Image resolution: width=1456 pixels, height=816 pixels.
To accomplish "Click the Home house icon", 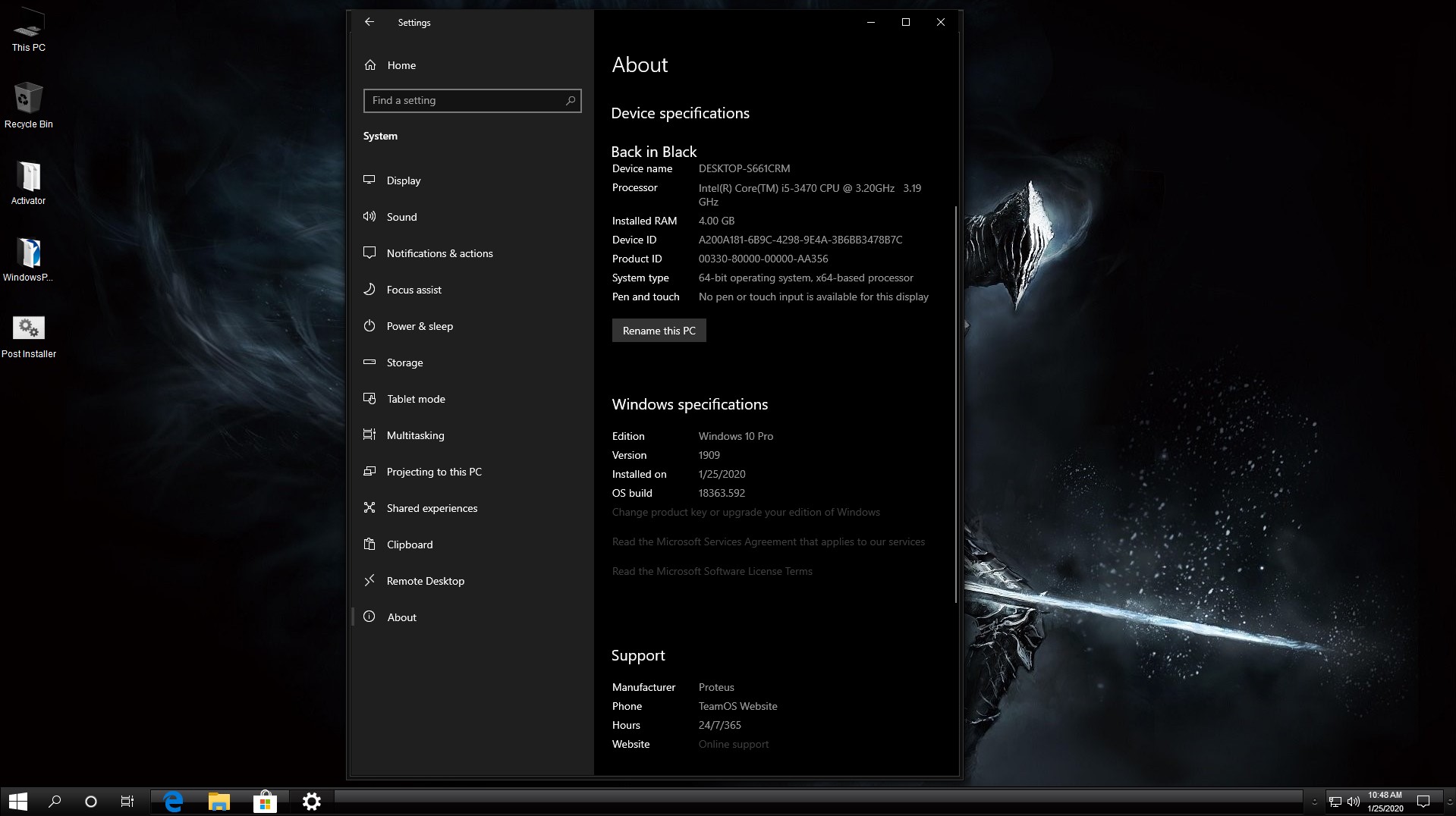I will (x=370, y=65).
